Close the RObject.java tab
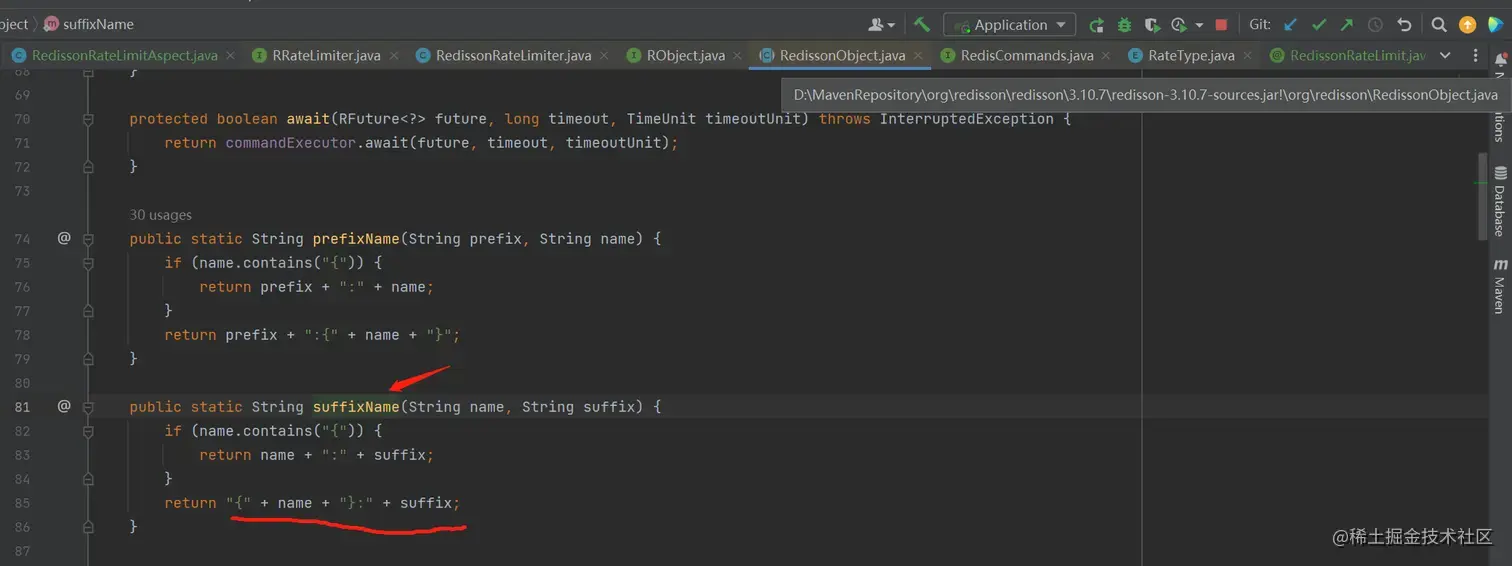The width and height of the screenshot is (1512, 566). tap(736, 56)
